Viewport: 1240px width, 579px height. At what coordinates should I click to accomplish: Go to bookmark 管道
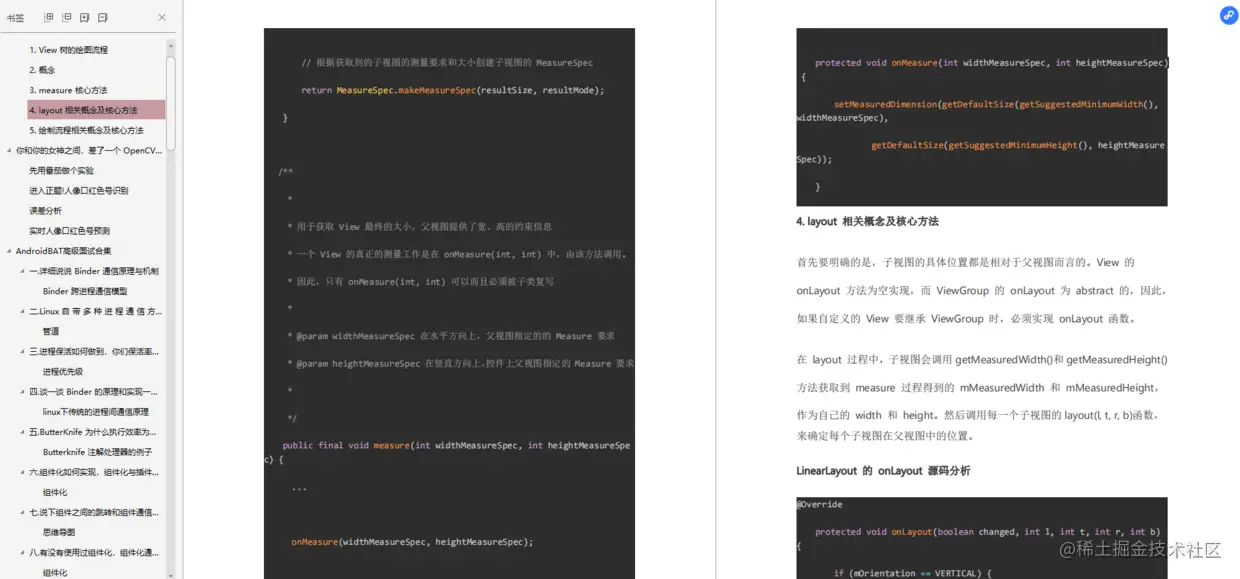(x=51, y=331)
